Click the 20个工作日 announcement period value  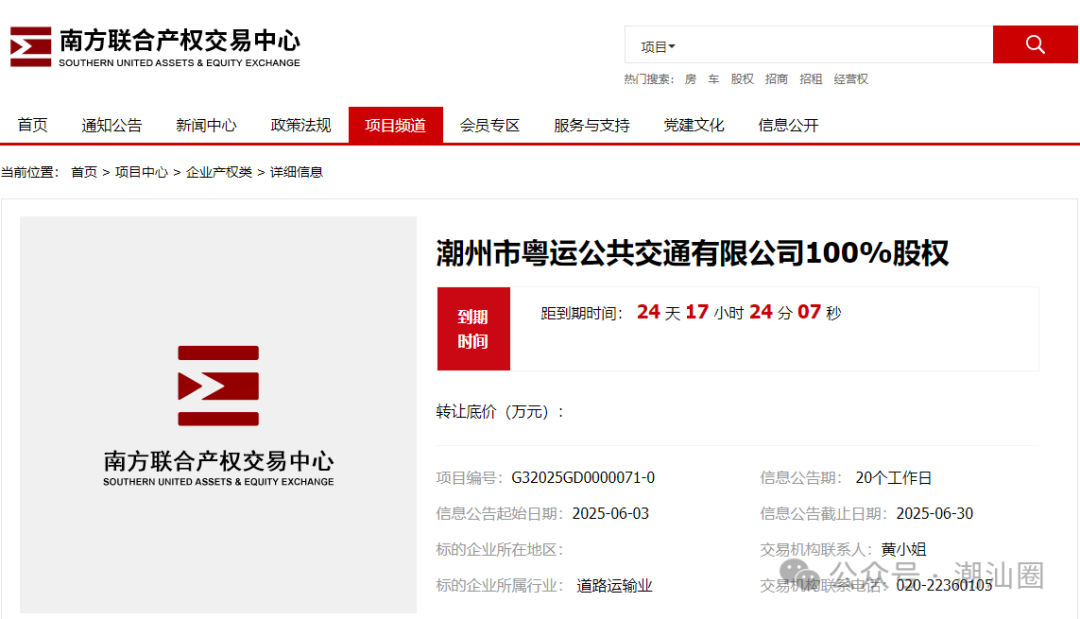893,478
